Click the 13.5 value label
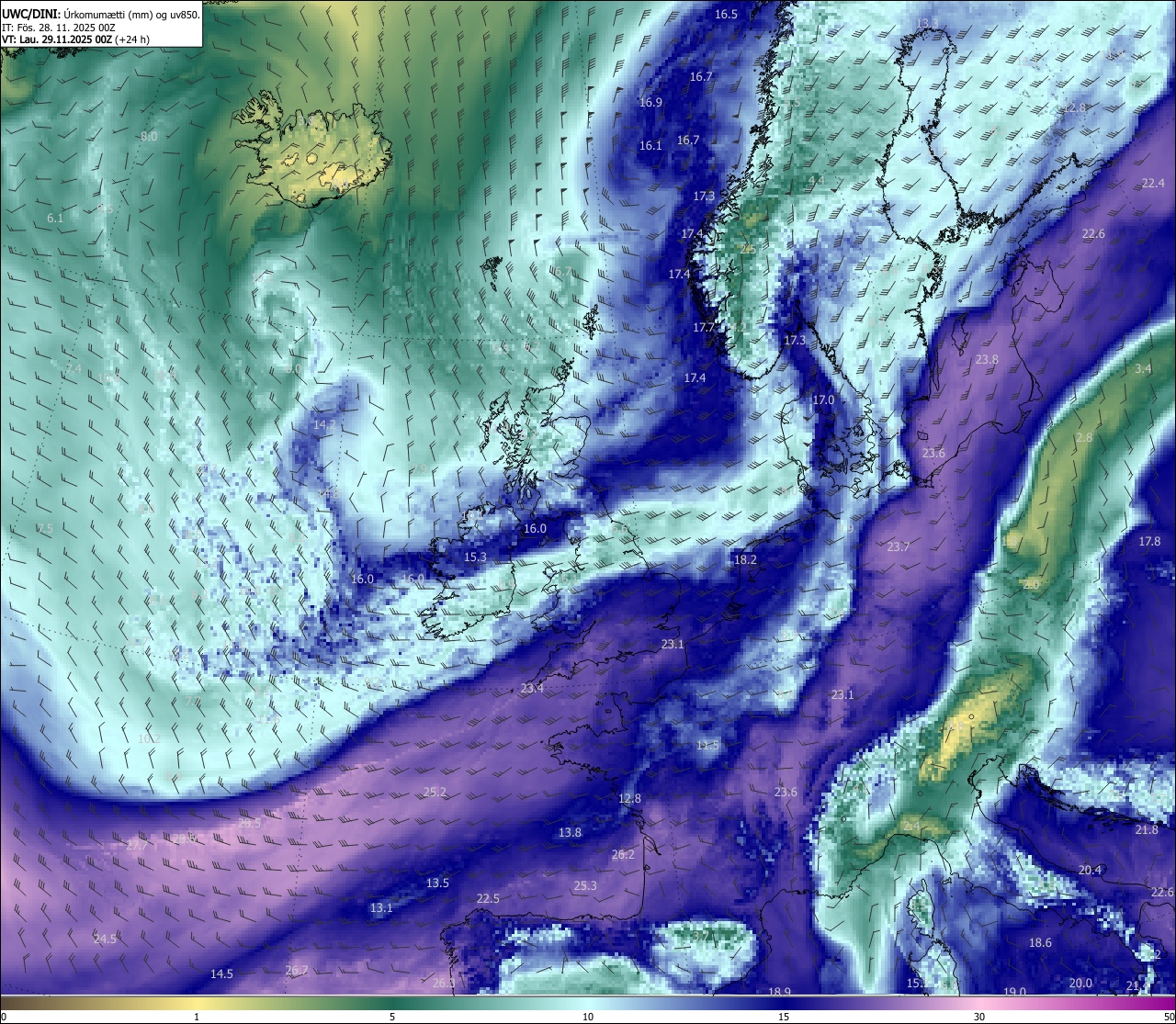Image resolution: width=1176 pixels, height=1024 pixels. point(437,883)
